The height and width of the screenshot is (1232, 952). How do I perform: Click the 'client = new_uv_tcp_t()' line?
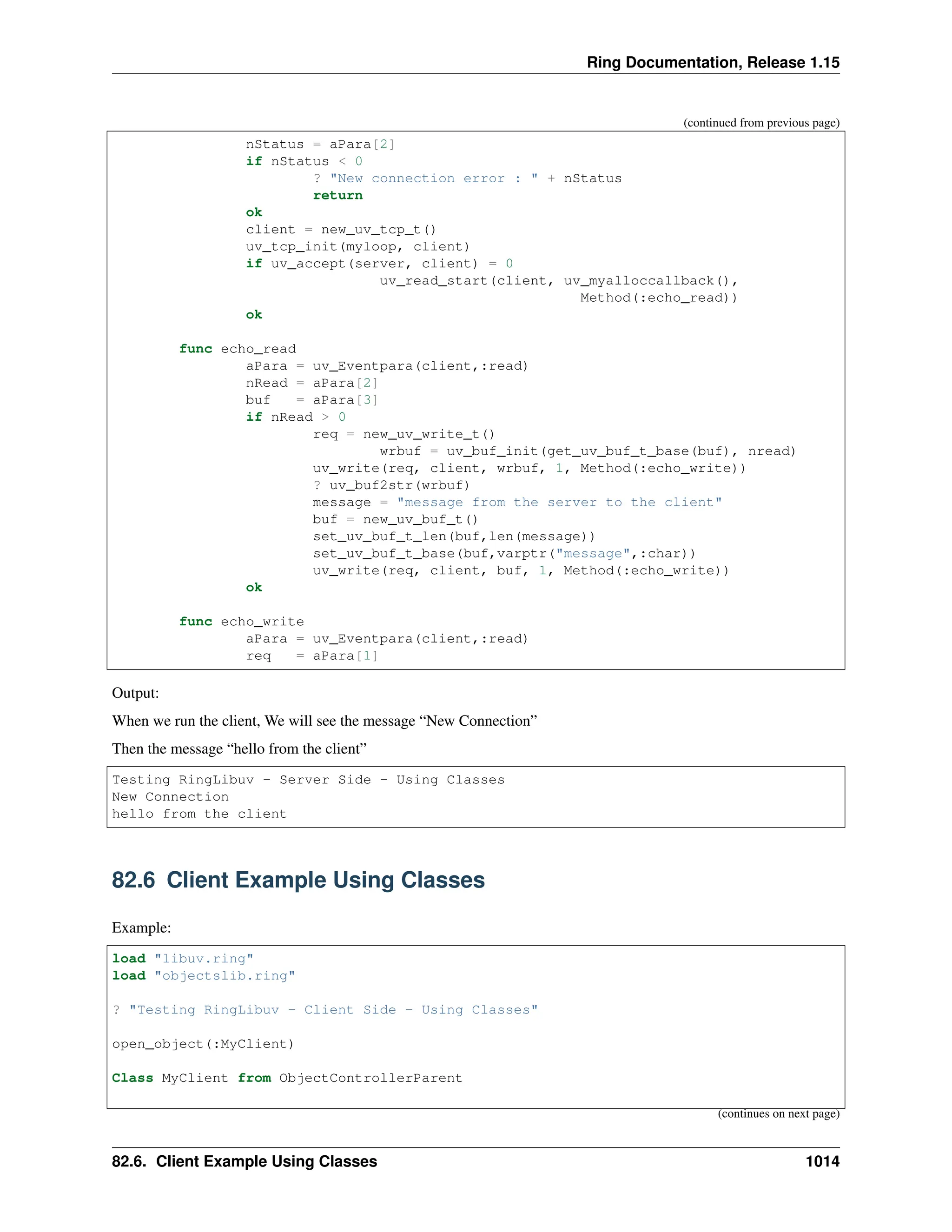pos(341,230)
